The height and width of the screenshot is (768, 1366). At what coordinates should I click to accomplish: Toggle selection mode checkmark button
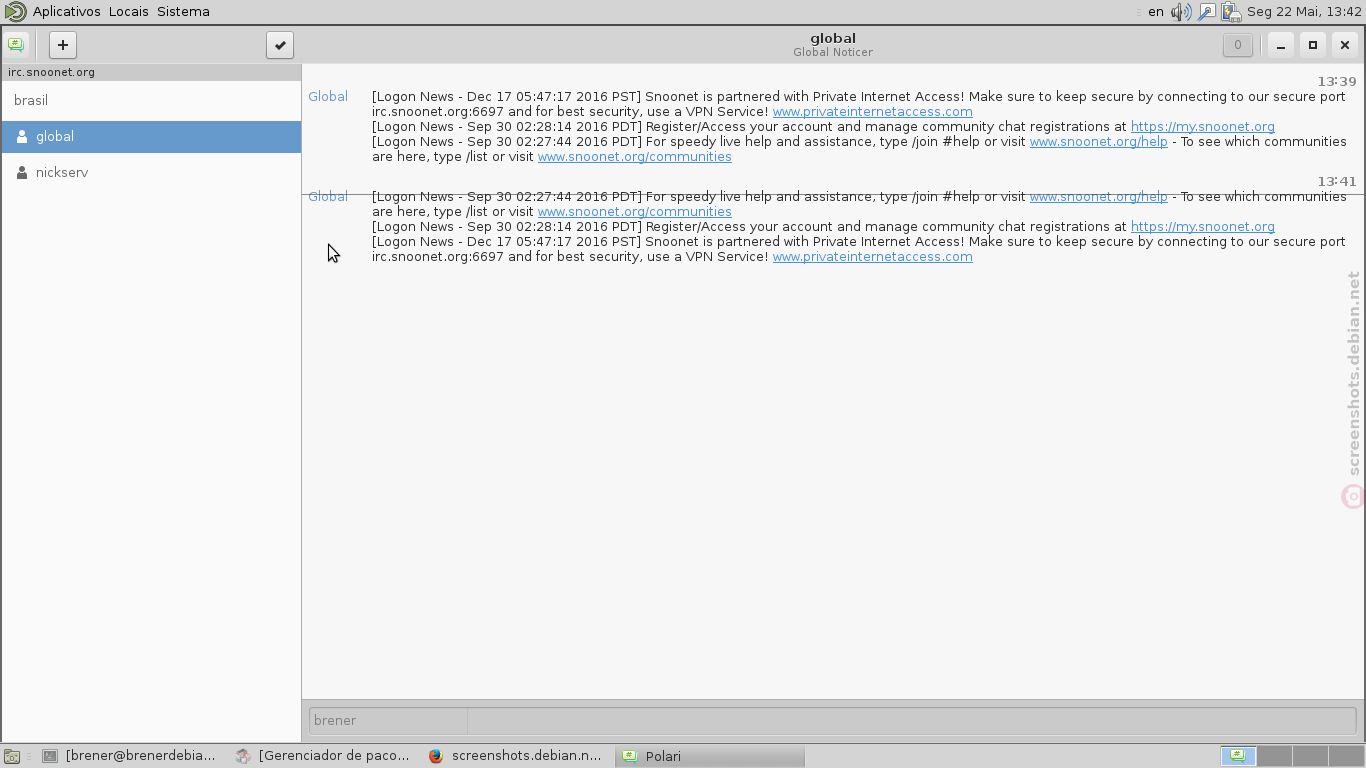click(x=280, y=45)
